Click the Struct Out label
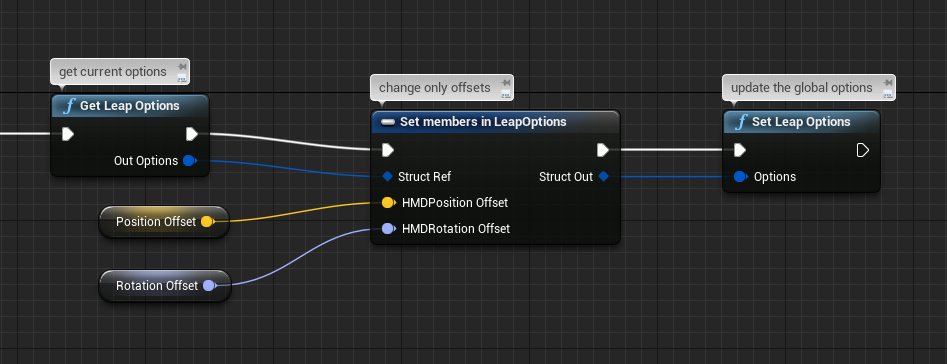Image resolution: width=947 pixels, height=364 pixels. 566,177
